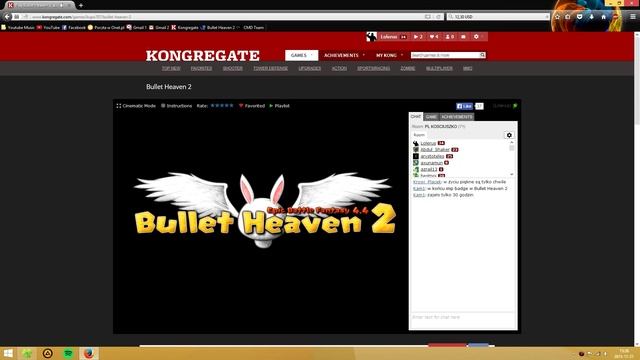The image size is (640, 360).
Task: Click the Windows Start button
Action: tap(8, 353)
